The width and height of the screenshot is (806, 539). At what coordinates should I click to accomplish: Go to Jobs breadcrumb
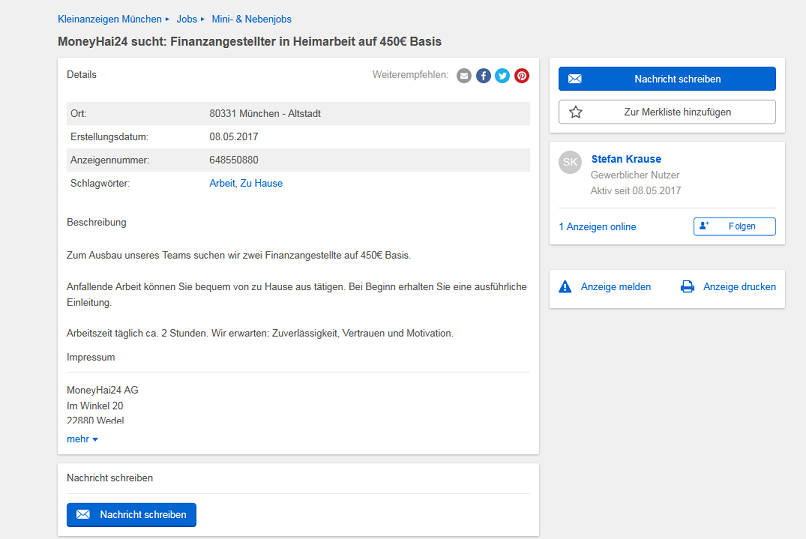pyautogui.click(x=187, y=19)
